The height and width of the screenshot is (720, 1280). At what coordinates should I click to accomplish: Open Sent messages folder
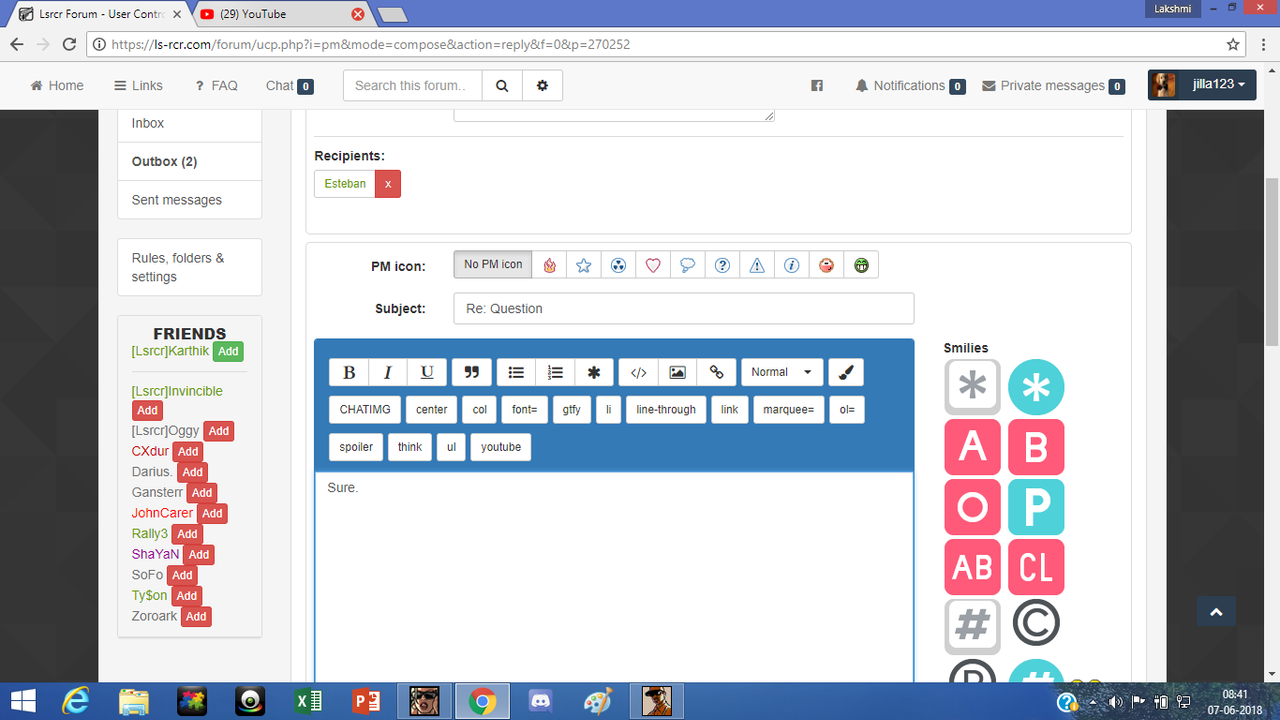pyautogui.click(x=190, y=200)
